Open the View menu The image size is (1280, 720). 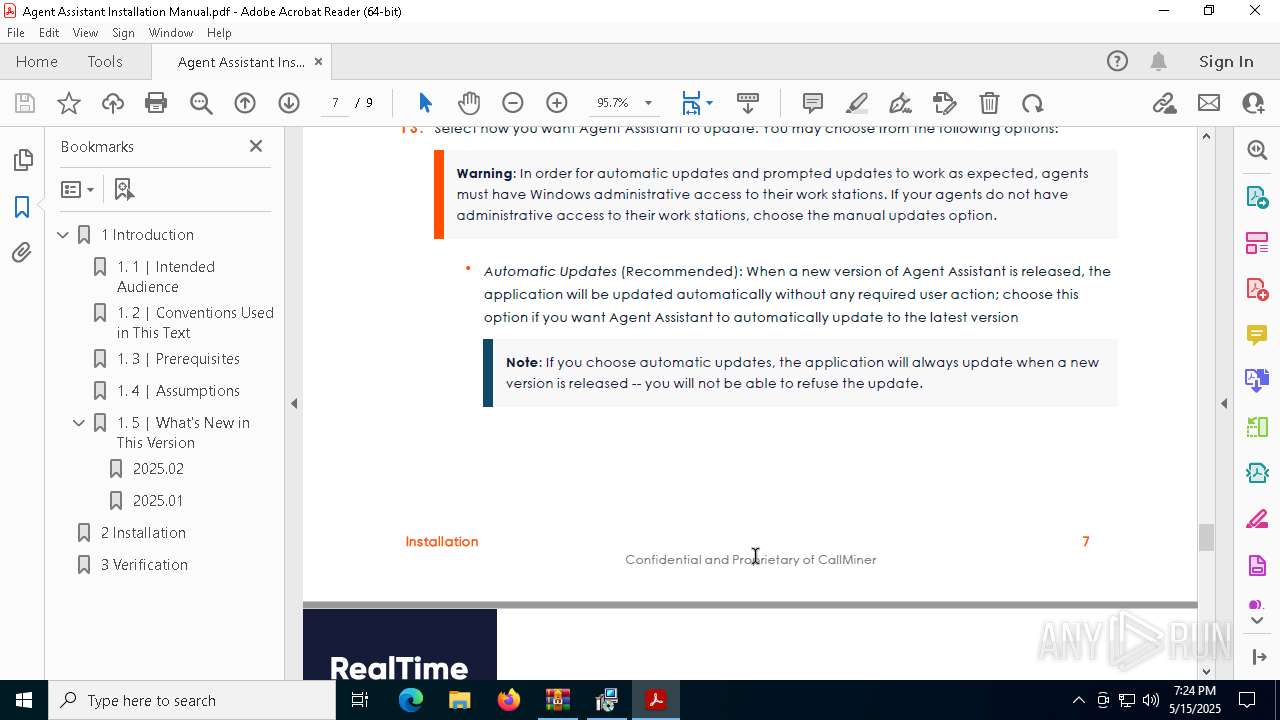coord(85,32)
